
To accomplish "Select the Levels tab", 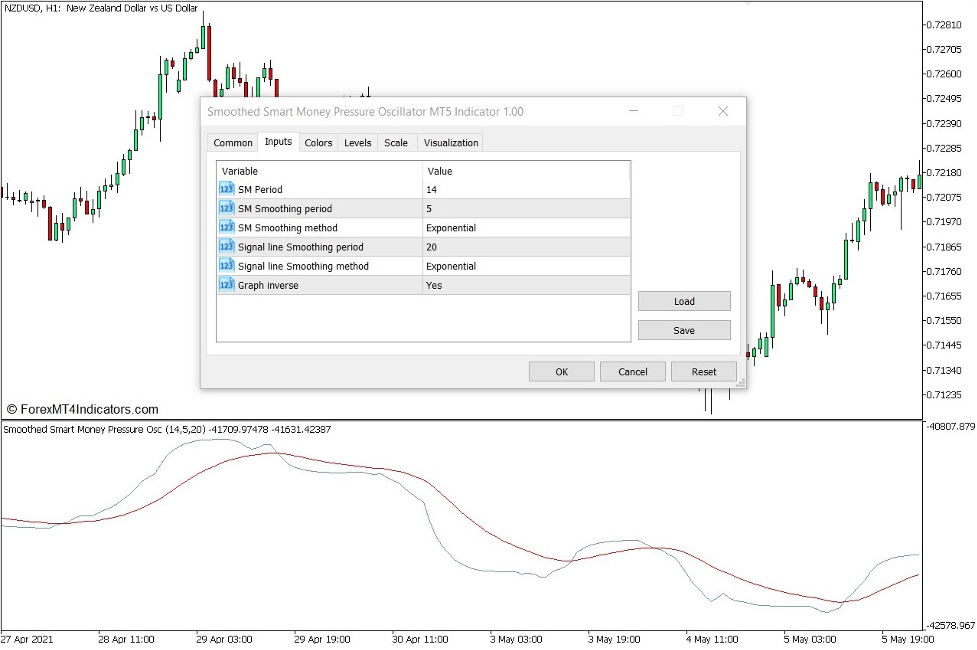I will click(x=357, y=142).
